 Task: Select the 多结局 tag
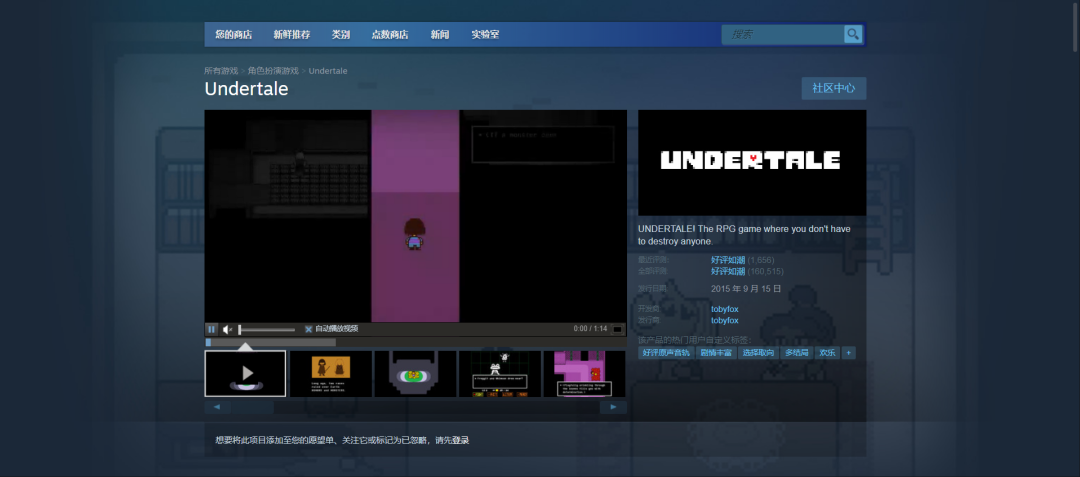coord(796,352)
